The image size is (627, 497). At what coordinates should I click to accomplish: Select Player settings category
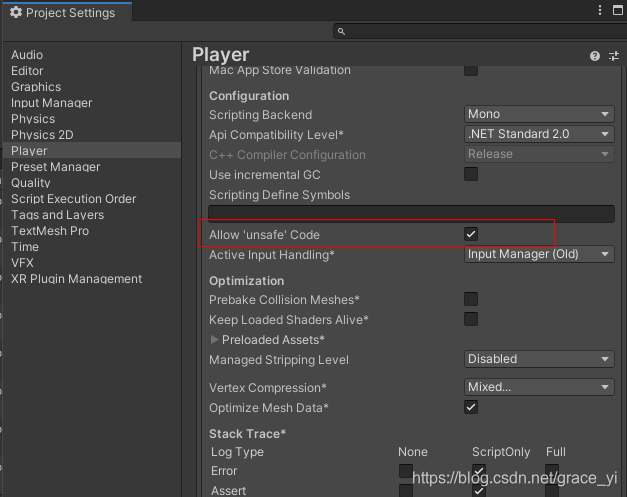(92, 151)
